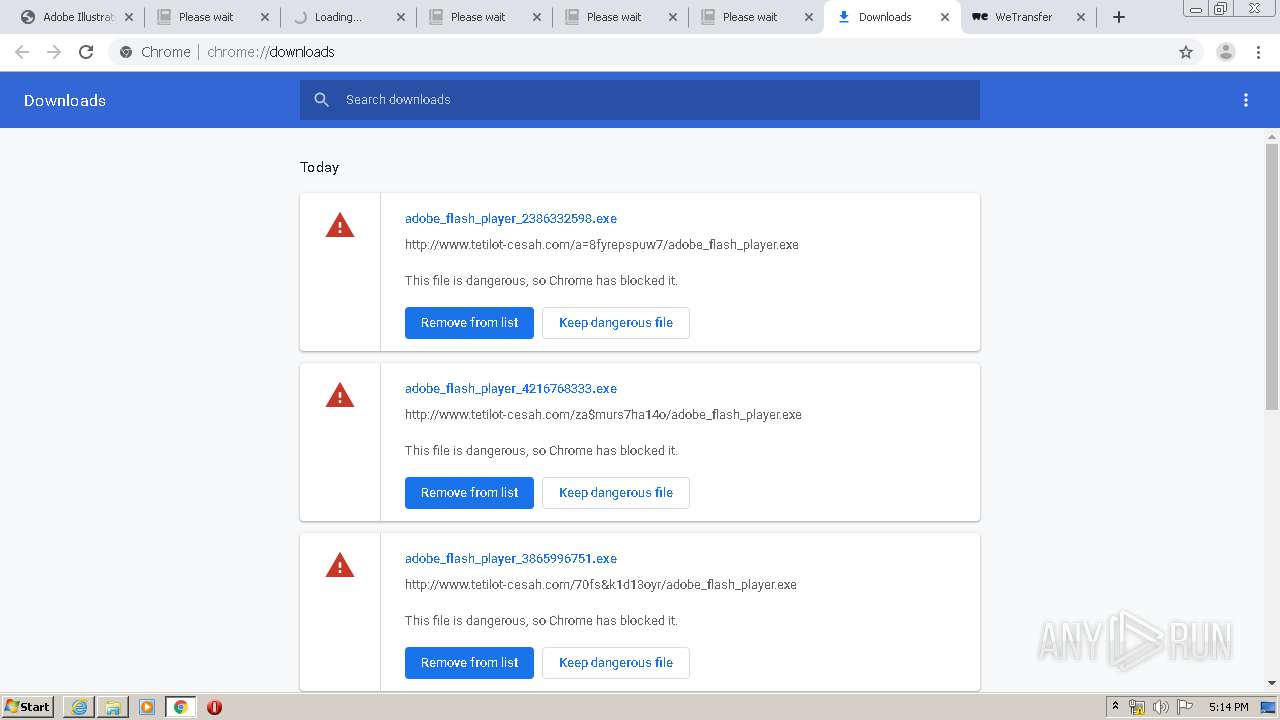Screen dimensions: 1280x720
Task: Click the browser forward arrow
Action: tap(54, 52)
